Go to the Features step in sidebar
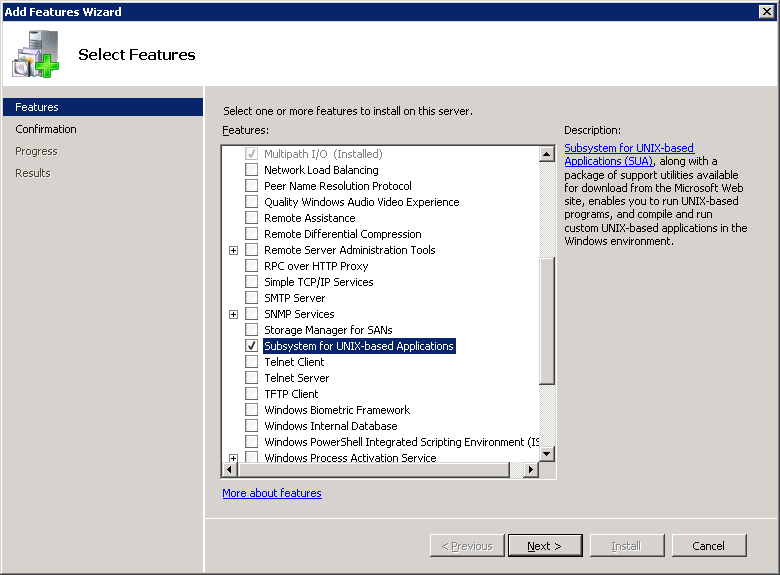 [x=37, y=107]
